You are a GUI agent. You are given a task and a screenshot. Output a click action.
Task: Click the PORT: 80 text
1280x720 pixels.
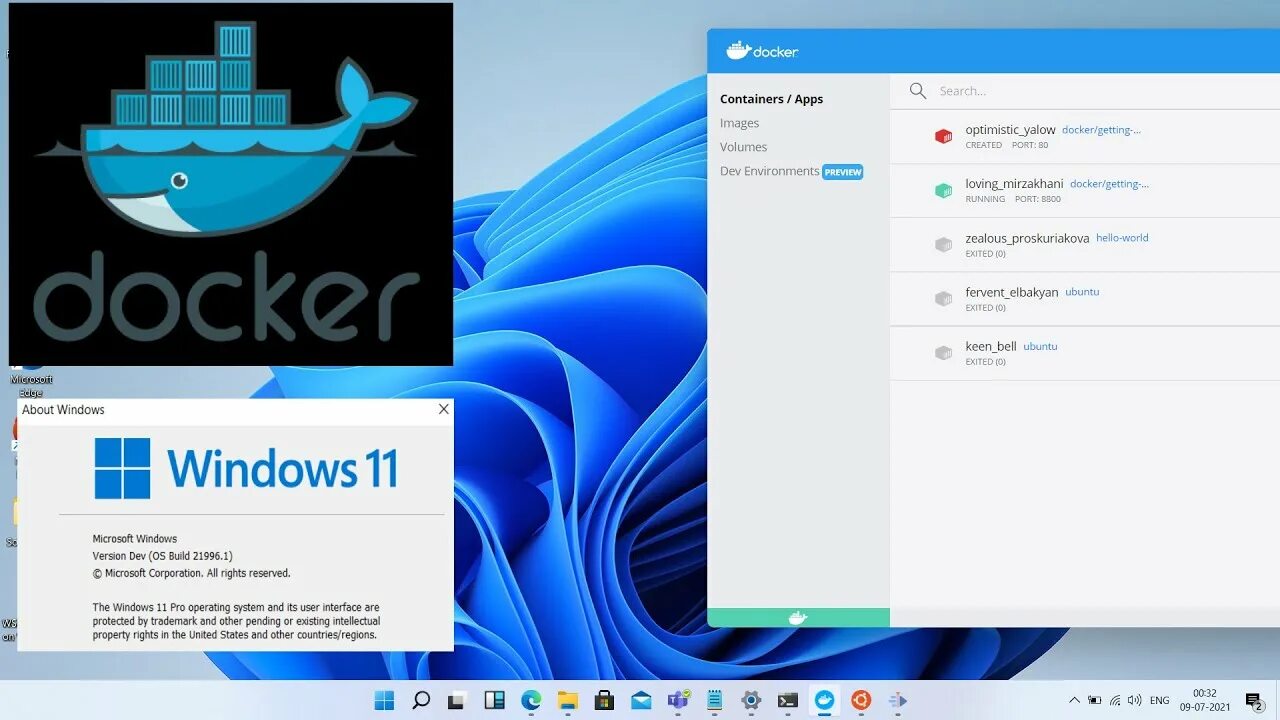1030,145
